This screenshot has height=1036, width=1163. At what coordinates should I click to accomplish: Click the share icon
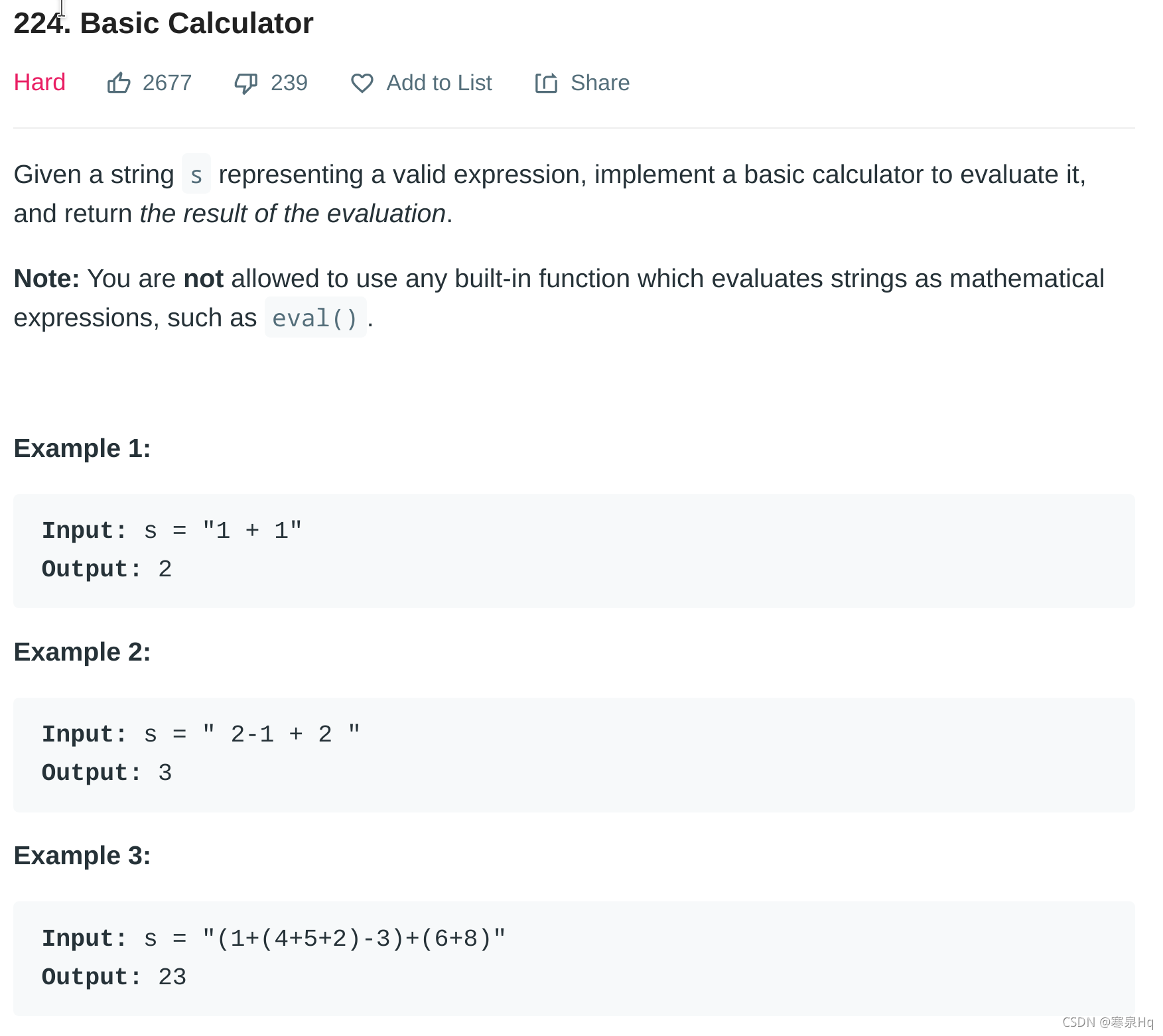click(547, 83)
